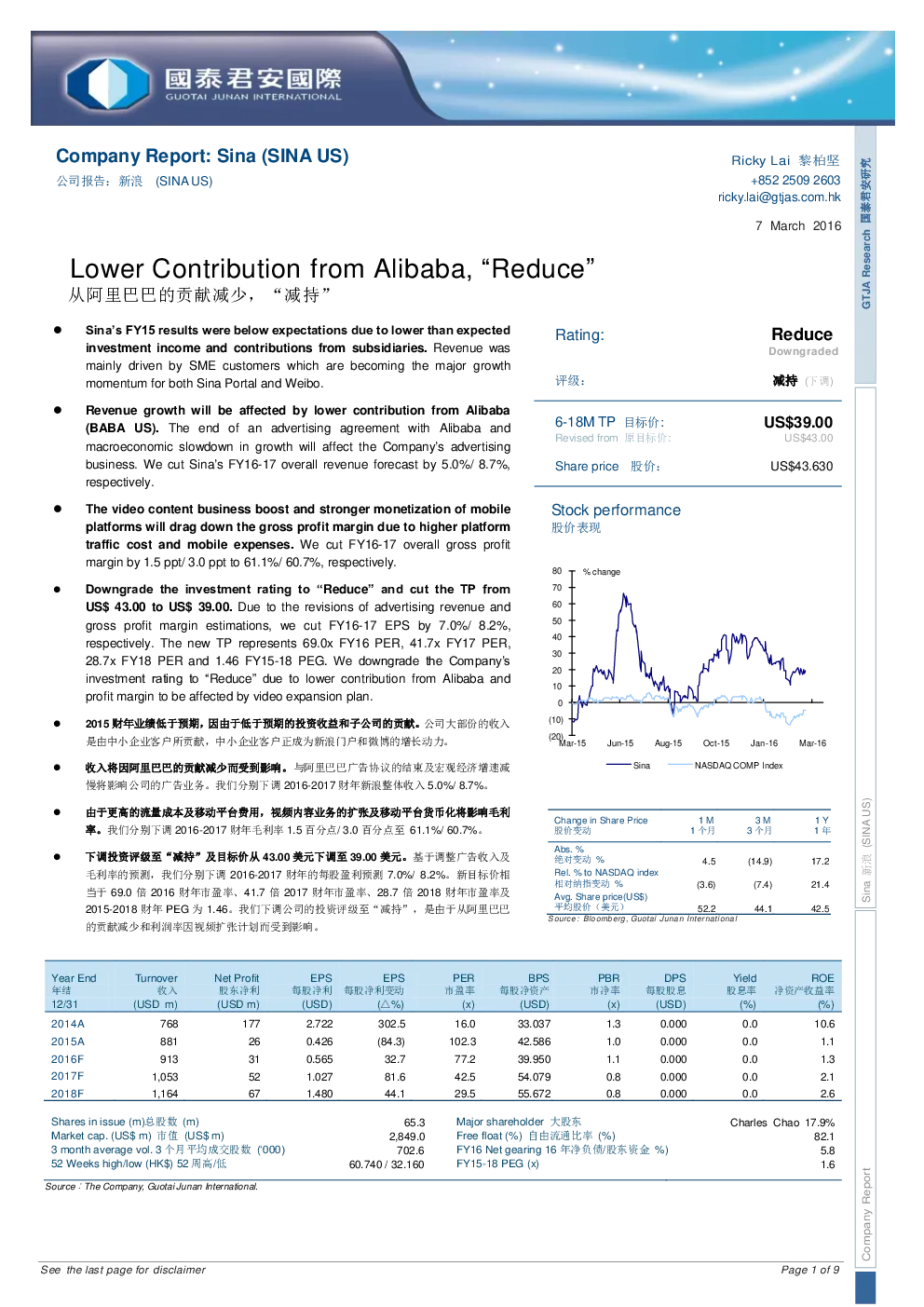Click the Net Profit column header
Viewport: 924px width, 1307px height.
[237, 978]
